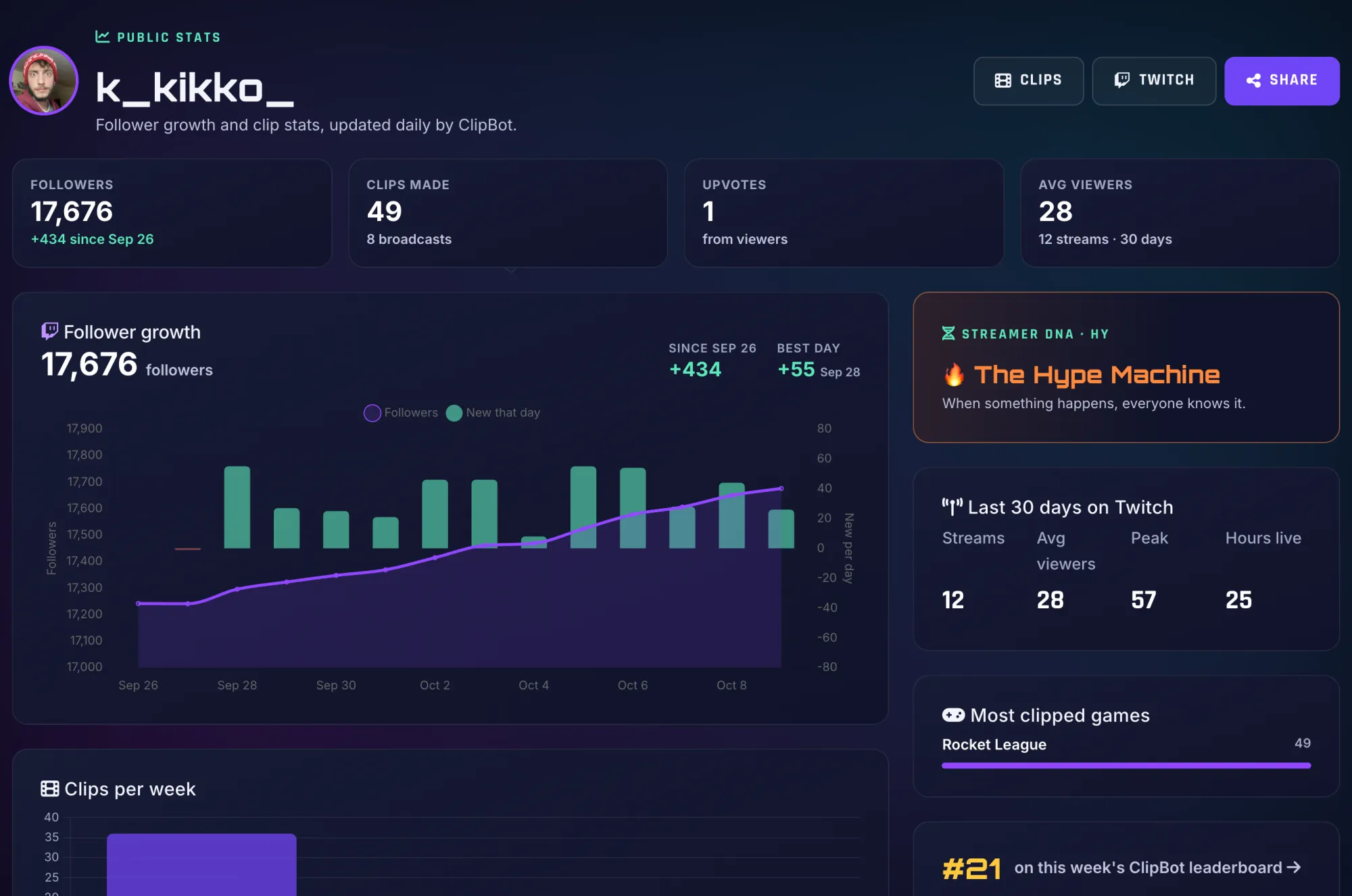Click the leaderboard arrow icon
Image resolution: width=1352 pixels, height=896 pixels.
click(x=1294, y=867)
